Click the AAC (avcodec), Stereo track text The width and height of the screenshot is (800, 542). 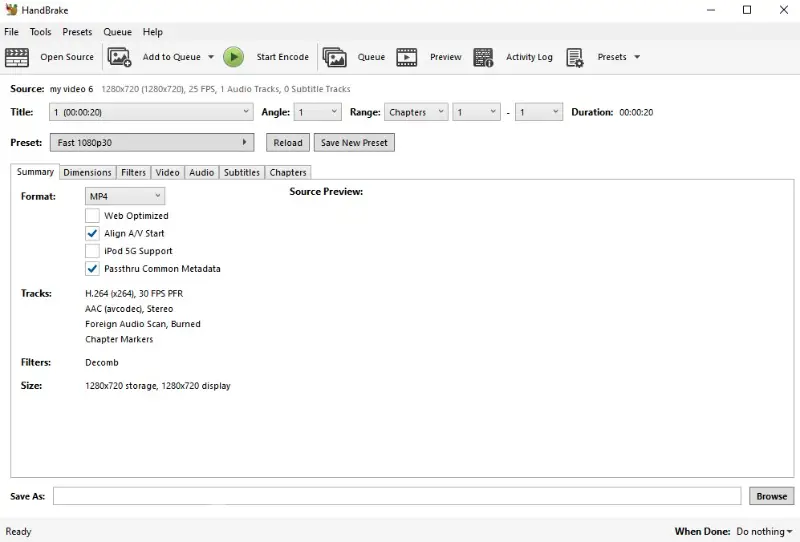(129, 309)
